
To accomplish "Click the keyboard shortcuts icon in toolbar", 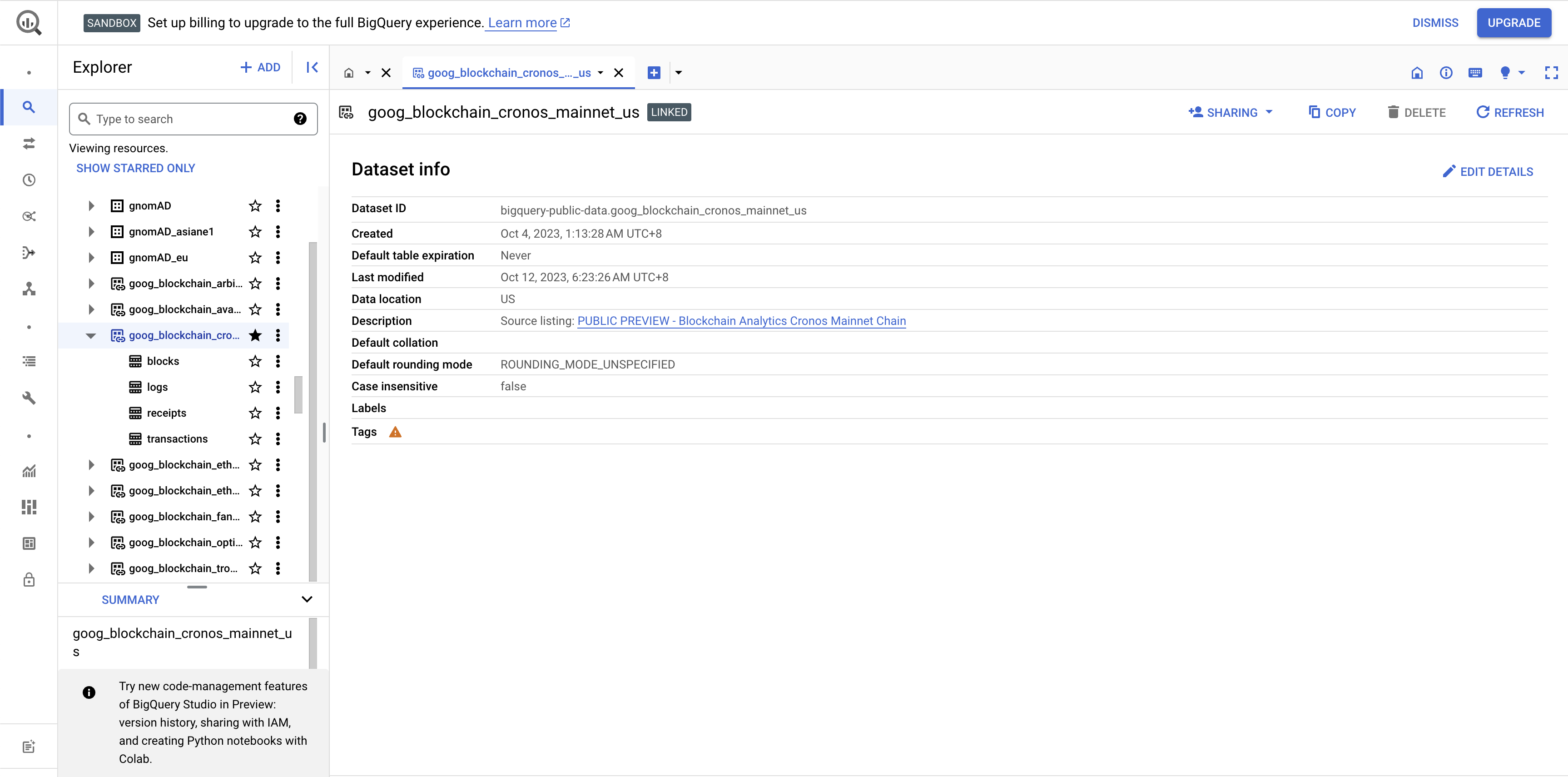I will coord(1475,73).
